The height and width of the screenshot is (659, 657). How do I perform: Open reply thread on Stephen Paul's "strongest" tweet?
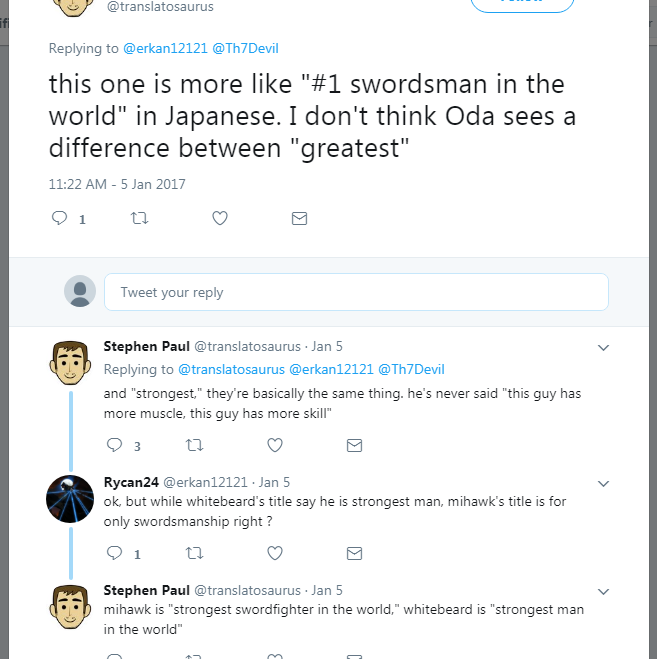[114, 445]
